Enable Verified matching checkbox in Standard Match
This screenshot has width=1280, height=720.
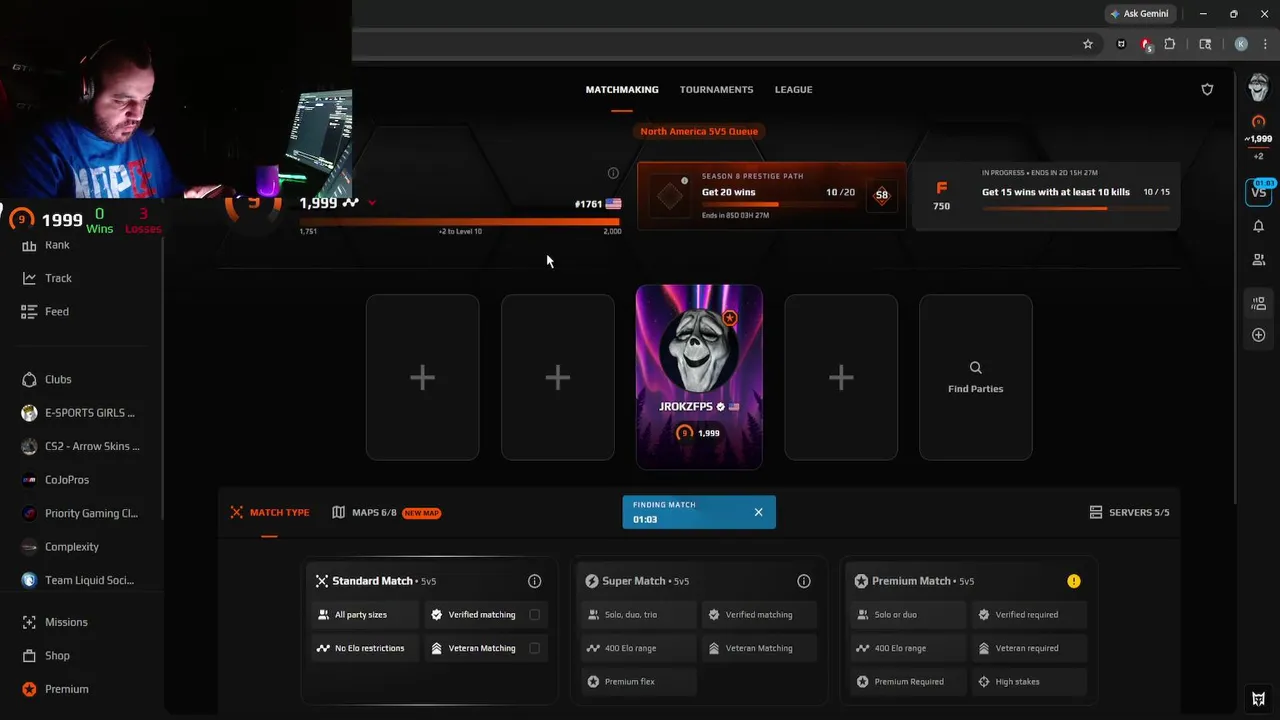point(534,615)
